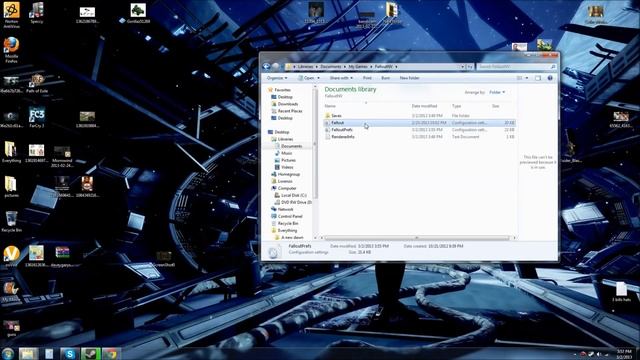Image resolution: width=640 pixels, height=360 pixels.
Task: Select the Fallout configuration file
Action: coord(420,123)
